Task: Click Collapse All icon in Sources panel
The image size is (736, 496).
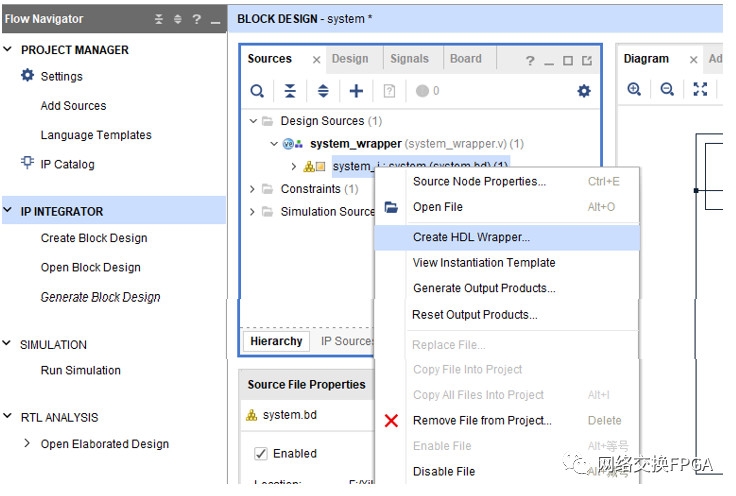Action: pyautogui.click(x=290, y=91)
